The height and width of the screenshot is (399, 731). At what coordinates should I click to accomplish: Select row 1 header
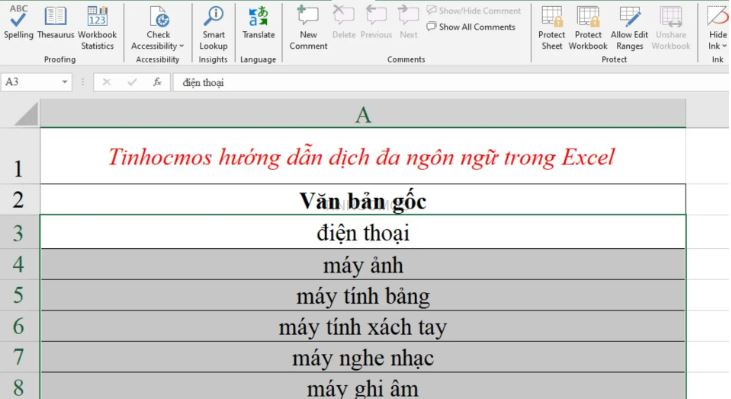pyautogui.click(x=19, y=156)
